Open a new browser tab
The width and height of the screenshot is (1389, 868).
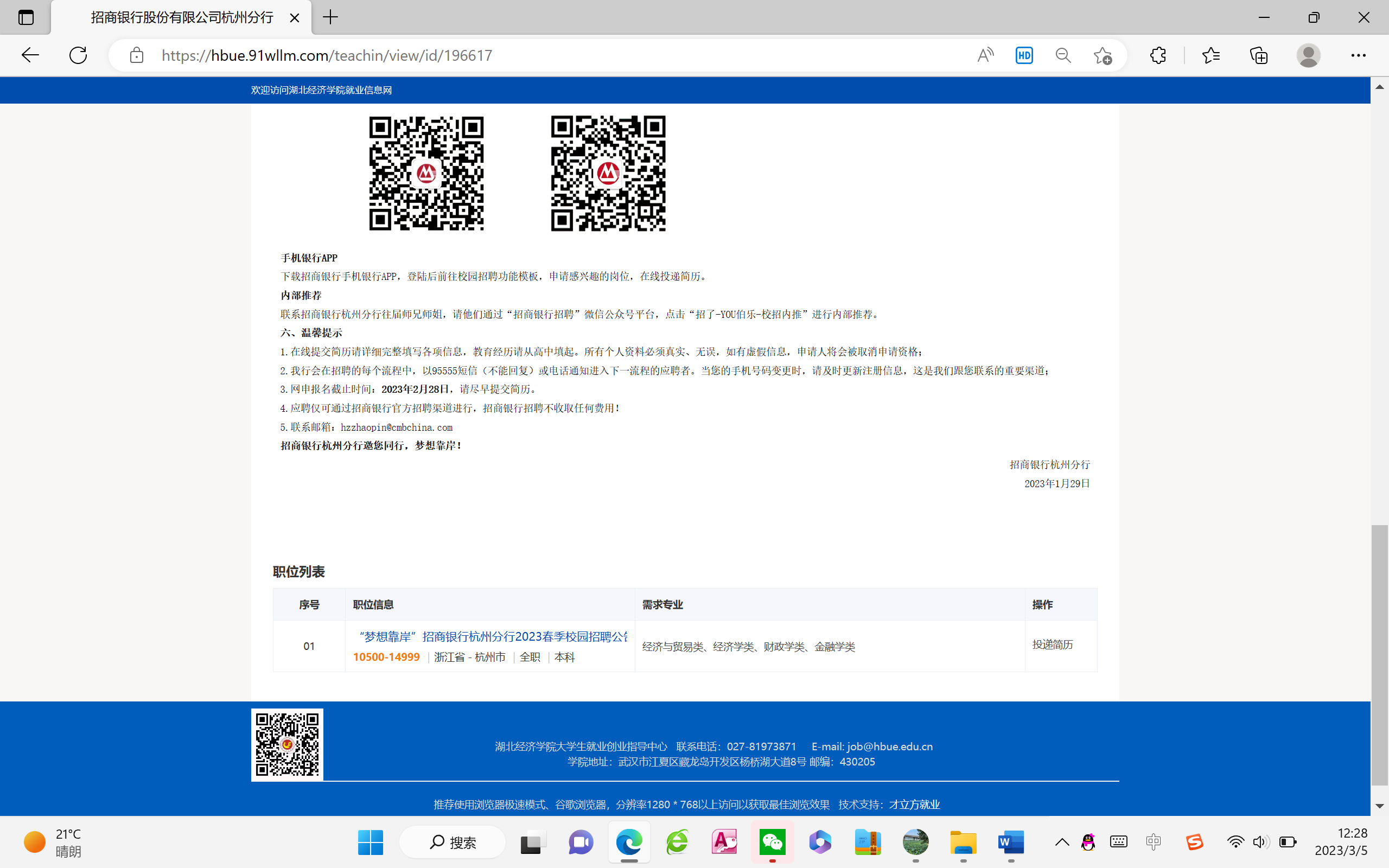click(x=330, y=17)
